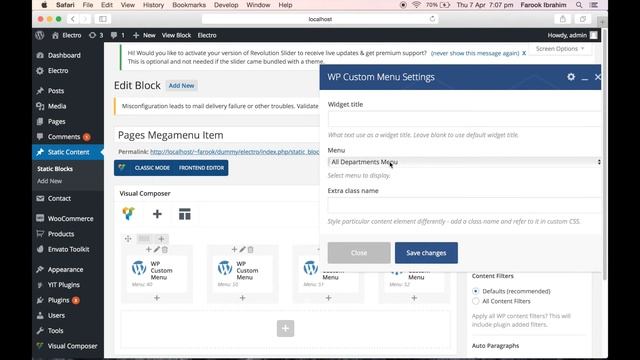Add a column using the plus next to row layout

[161, 239]
